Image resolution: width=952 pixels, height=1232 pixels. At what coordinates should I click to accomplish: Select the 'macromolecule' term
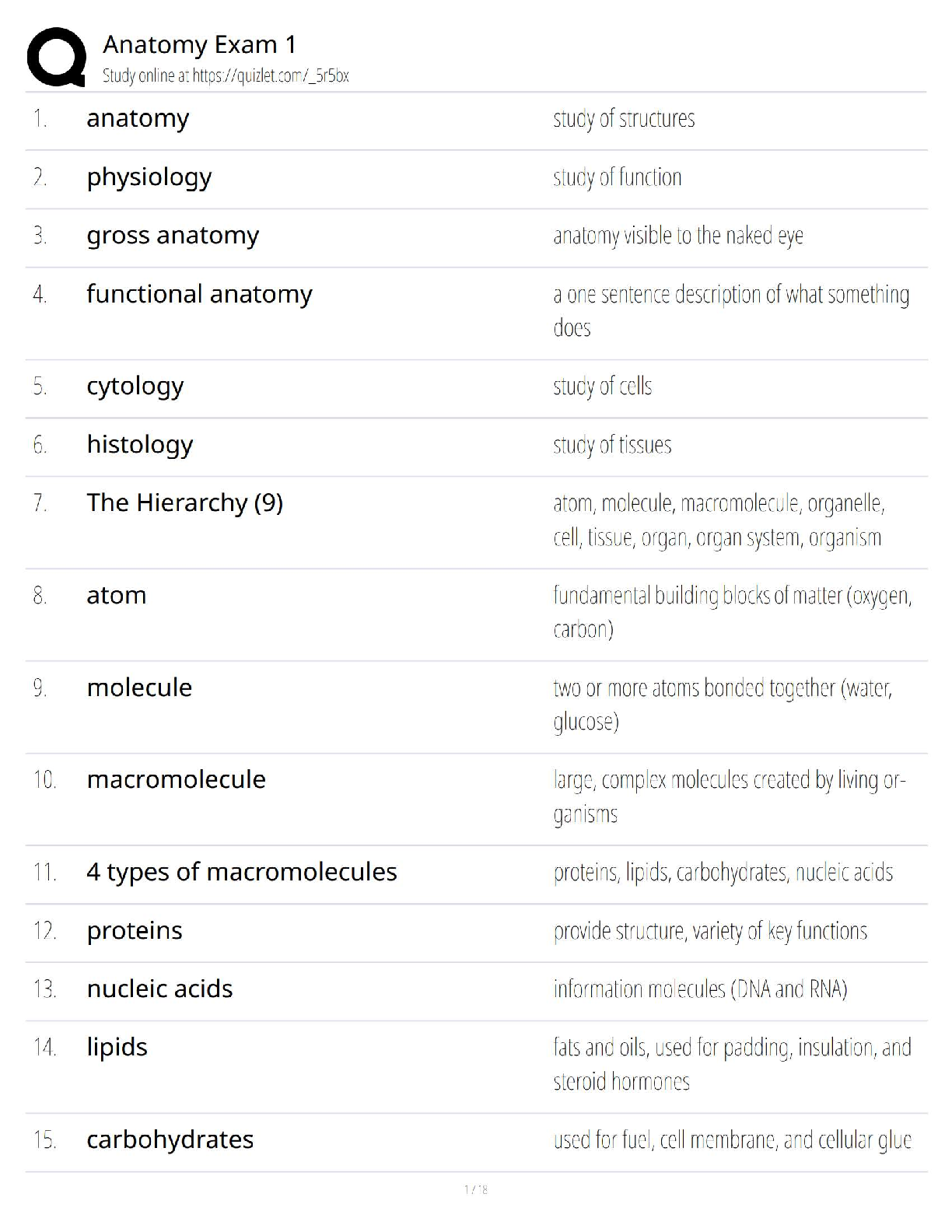point(176,779)
